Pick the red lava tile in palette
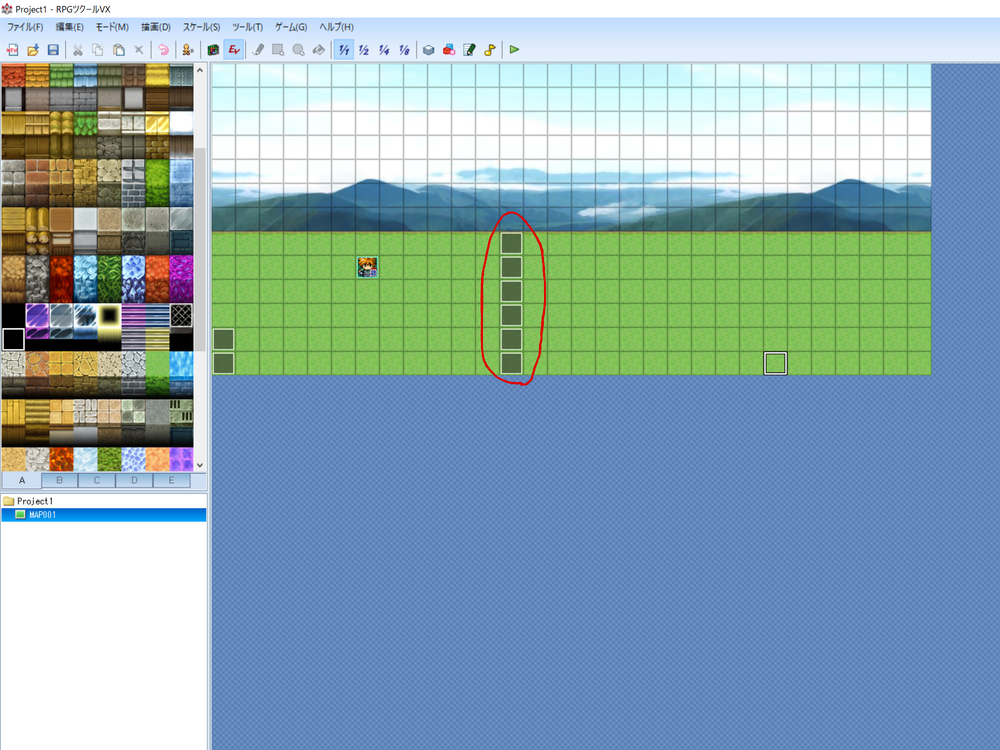 coord(61,279)
